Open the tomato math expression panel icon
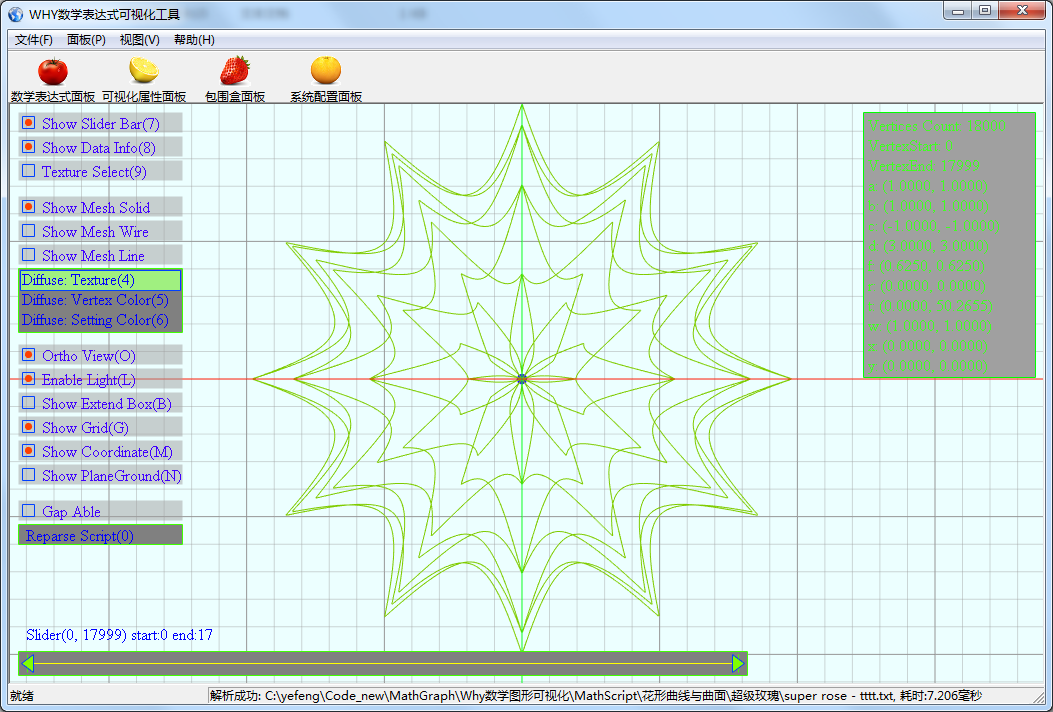Screen dimensions: 1053x712 (52, 72)
